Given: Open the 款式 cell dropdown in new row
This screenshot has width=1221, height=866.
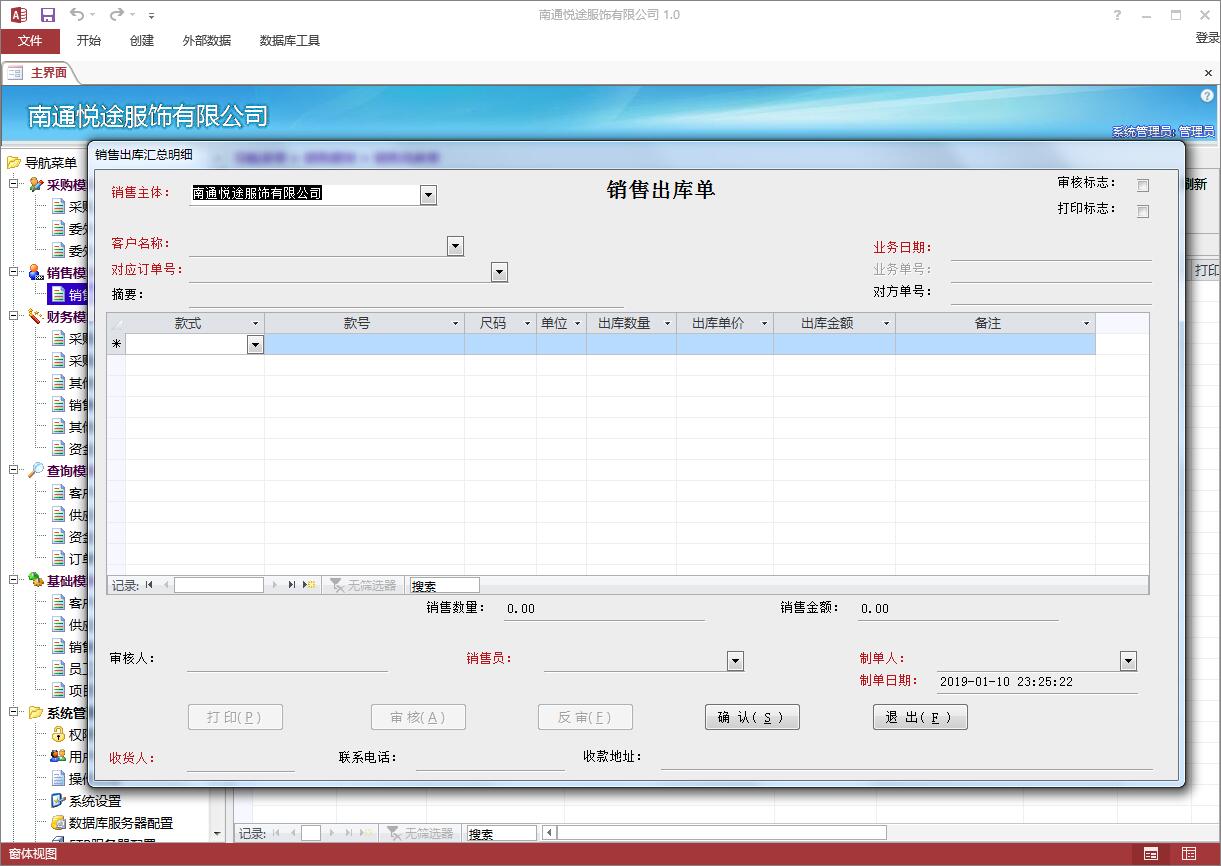Looking at the screenshot, I should pos(255,344).
